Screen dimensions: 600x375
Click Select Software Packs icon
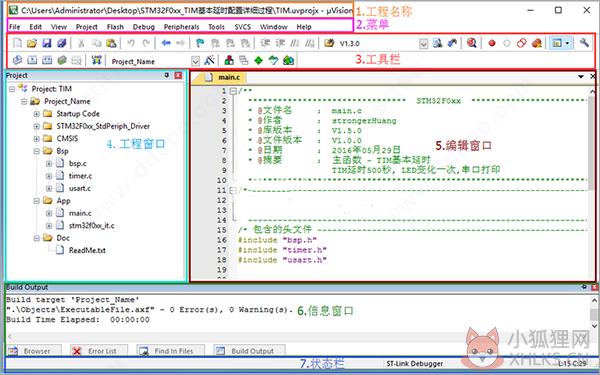click(x=273, y=60)
